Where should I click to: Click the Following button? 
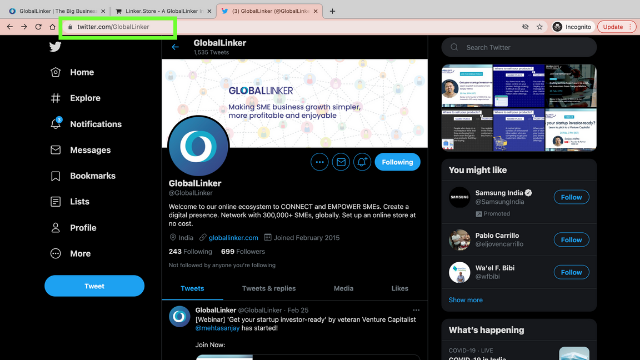(397, 162)
